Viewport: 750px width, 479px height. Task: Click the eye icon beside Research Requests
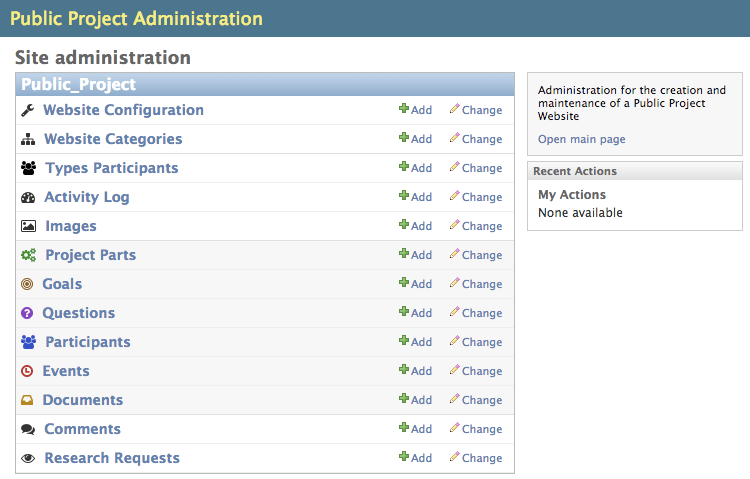(28, 458)
